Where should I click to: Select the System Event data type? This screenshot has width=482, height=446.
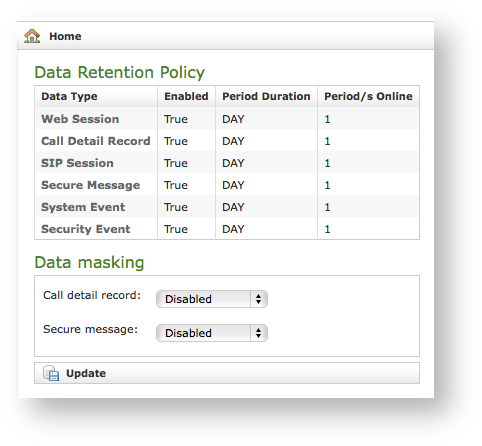pos(83,207)
